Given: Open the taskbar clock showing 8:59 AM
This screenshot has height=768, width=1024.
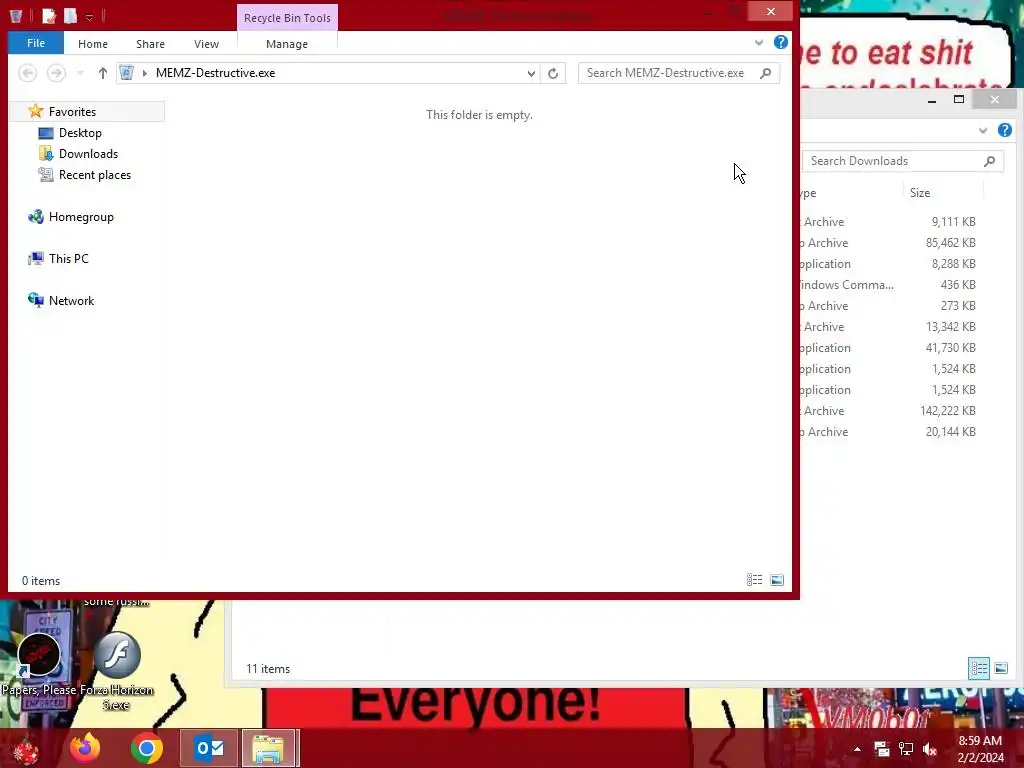Looking at the screenshot, I should [x=980, y=749].
